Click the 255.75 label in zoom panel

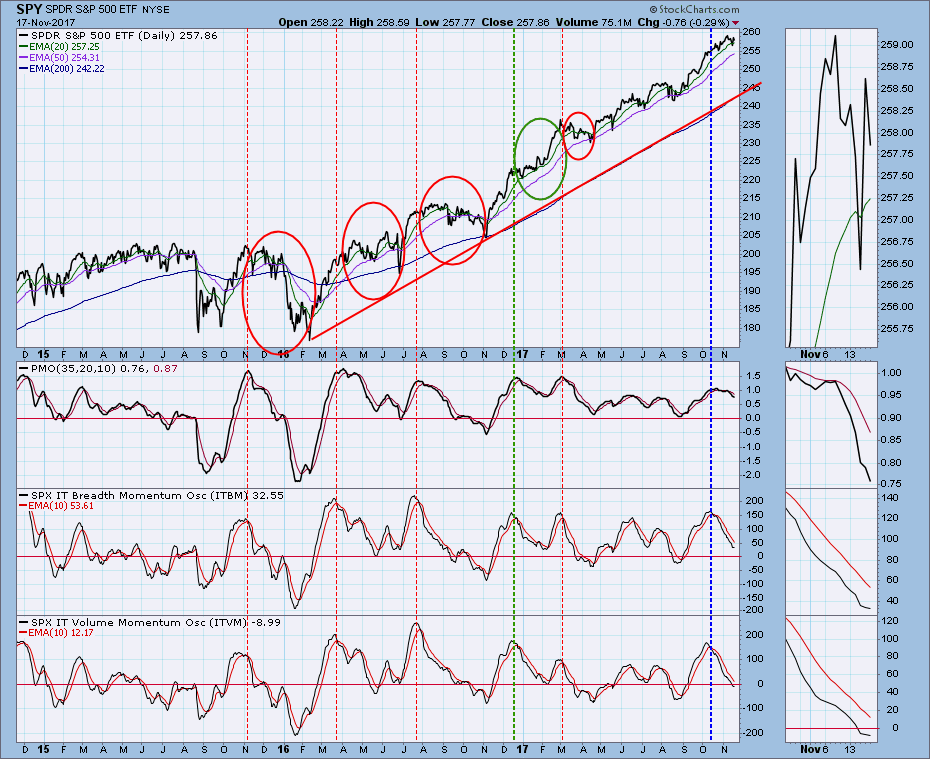pos(897,328)
